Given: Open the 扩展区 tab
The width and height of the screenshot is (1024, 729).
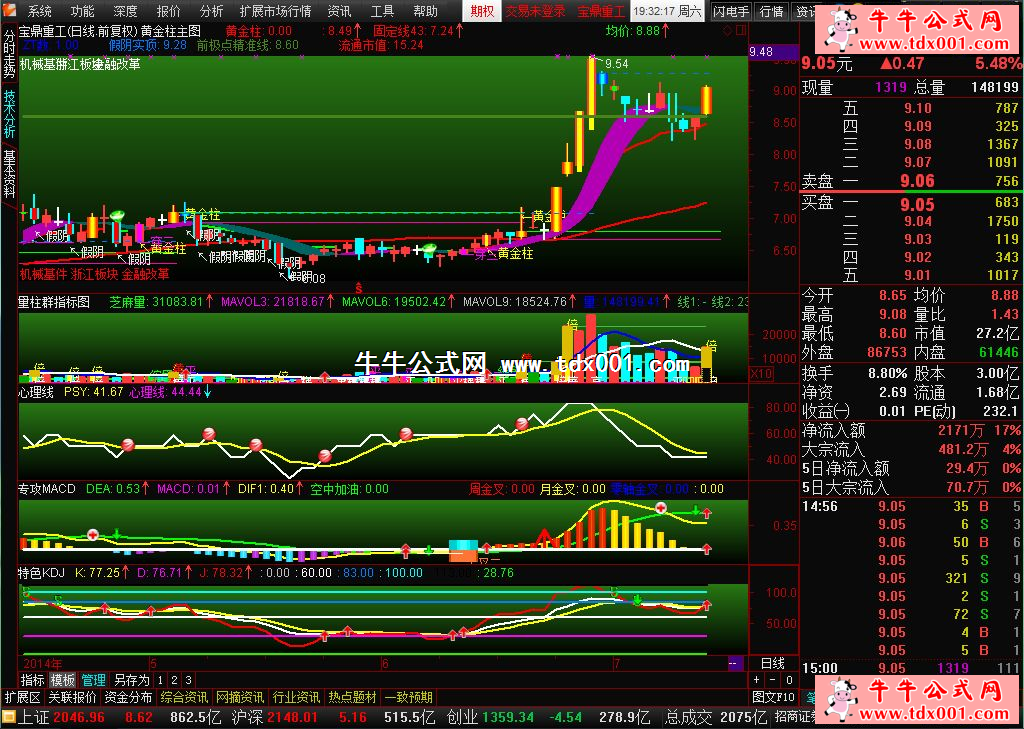Looking at the screenshot, I should pos(23,697).
